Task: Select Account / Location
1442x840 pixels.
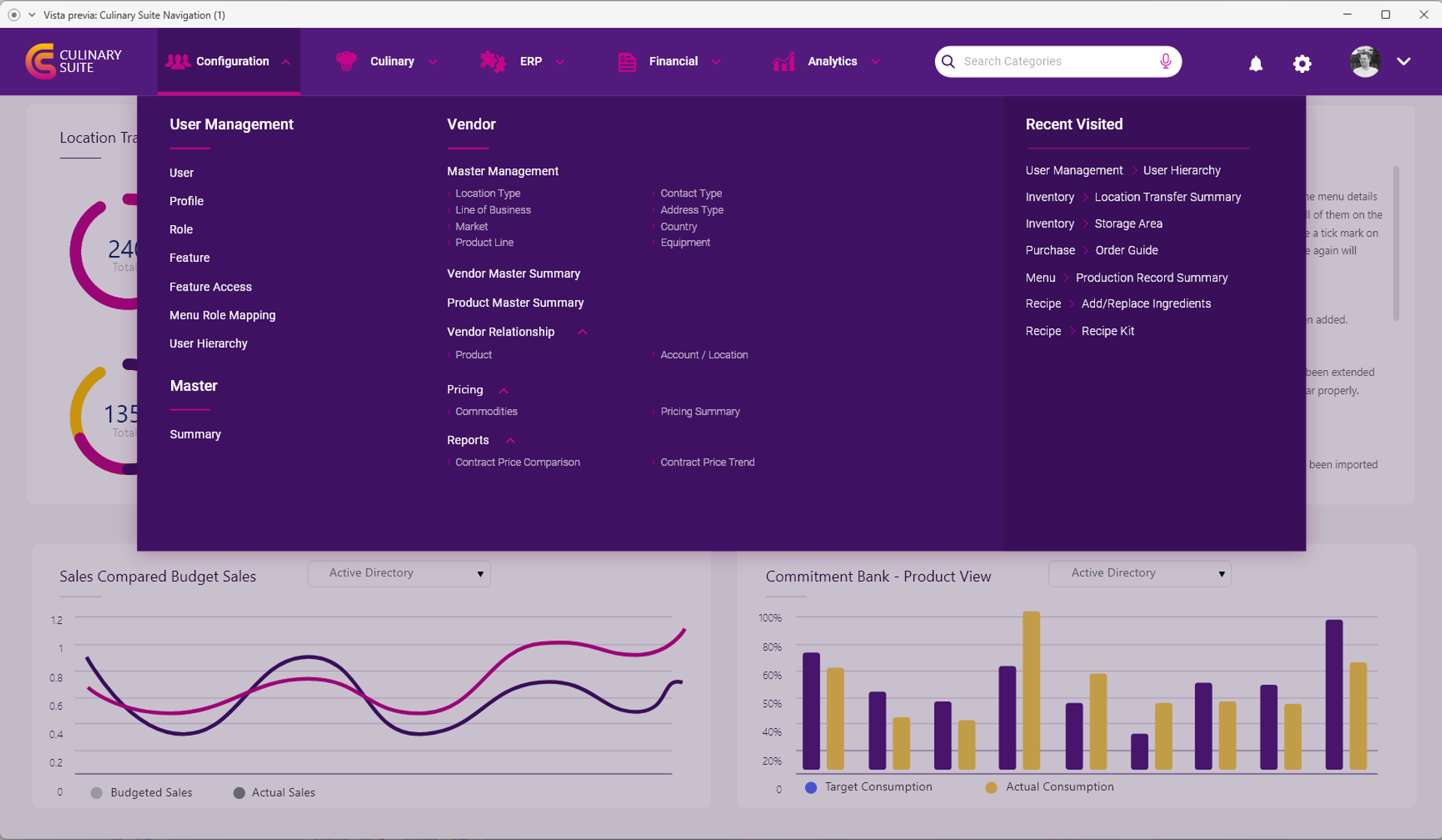Action: [x=704, y=355]
